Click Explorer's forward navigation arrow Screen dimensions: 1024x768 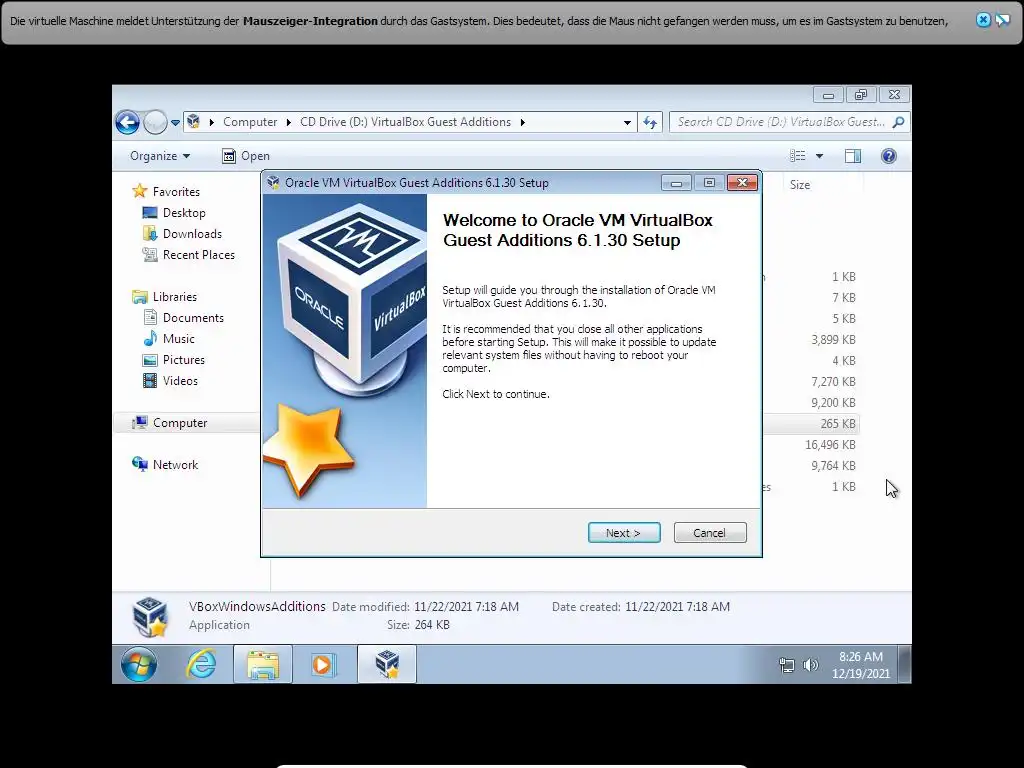[155, 122]
